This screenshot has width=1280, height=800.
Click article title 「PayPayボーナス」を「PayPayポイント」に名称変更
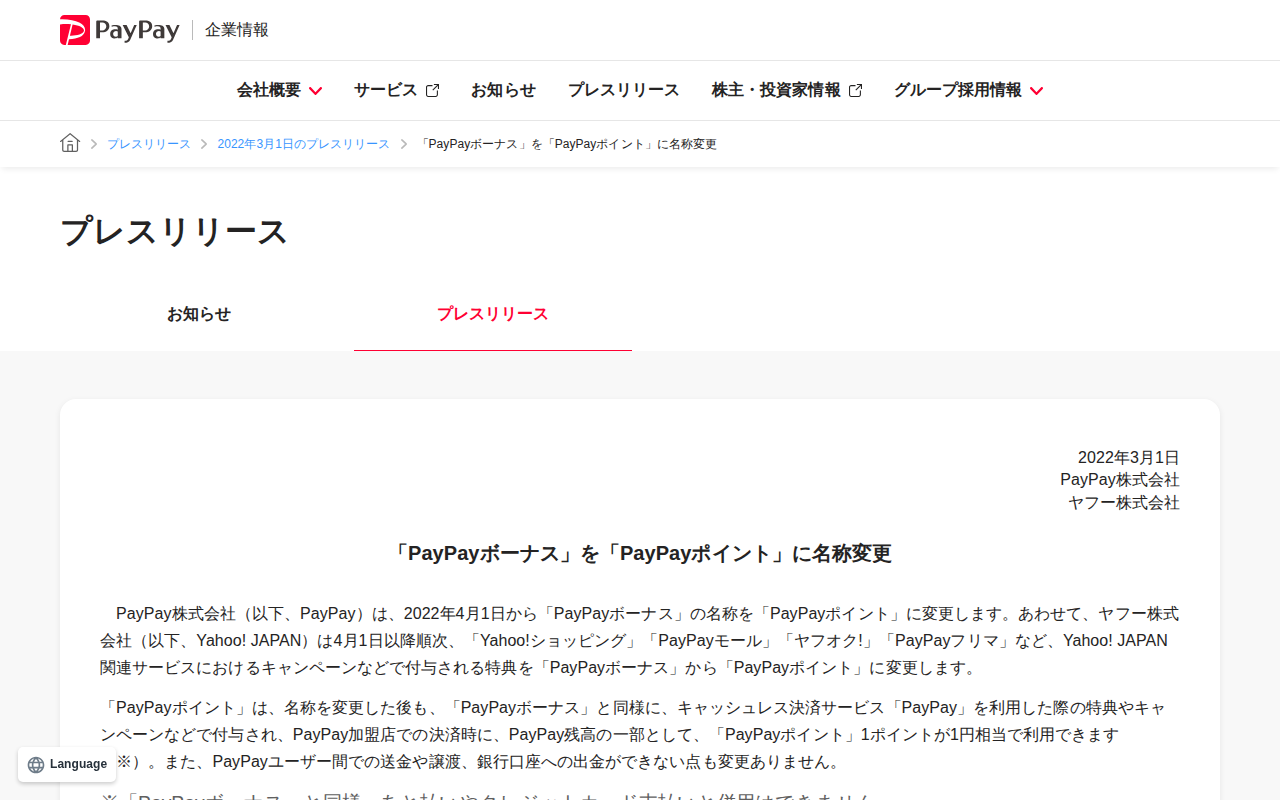tap(640, 553)
